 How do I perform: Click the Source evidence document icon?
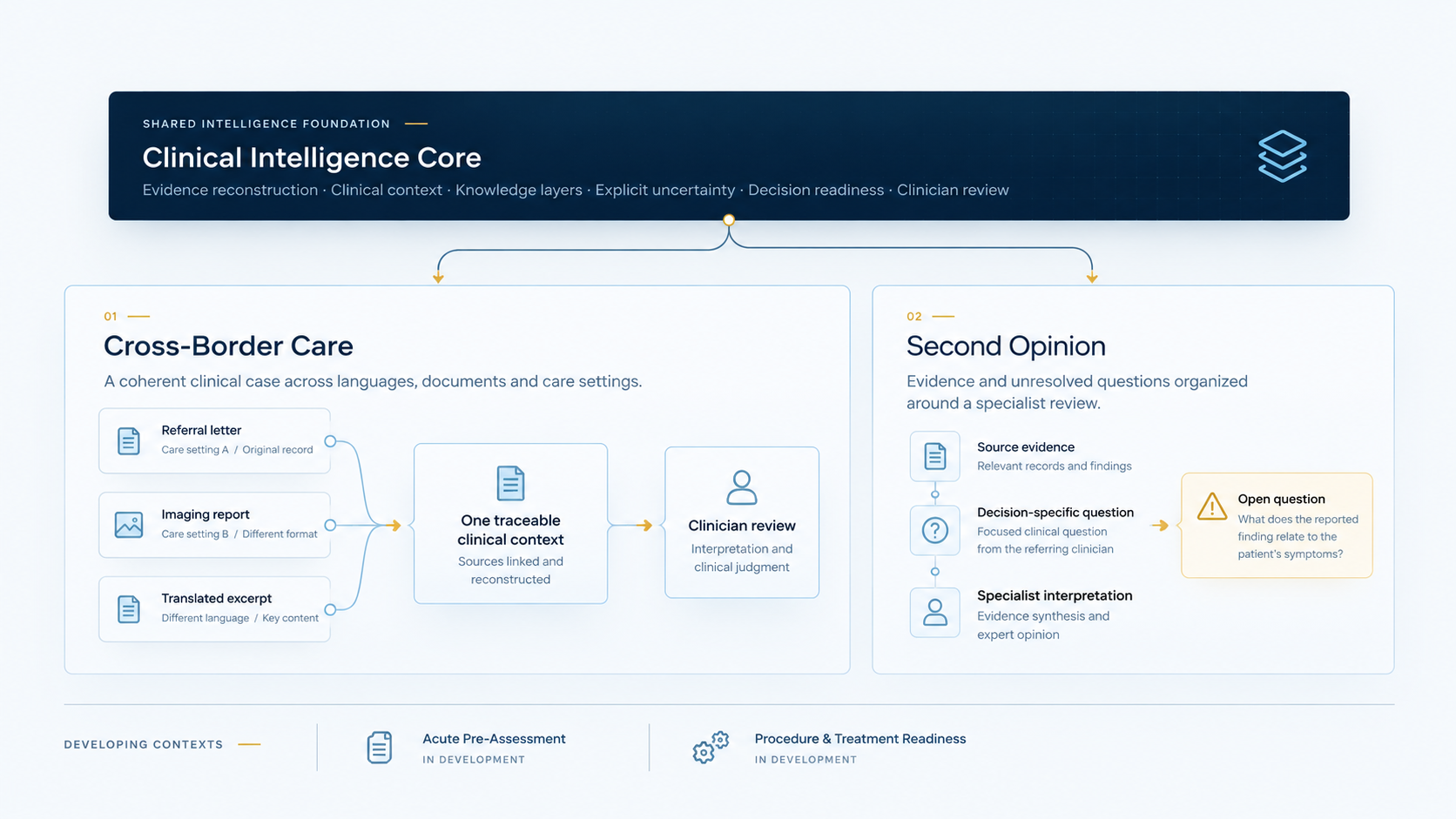coord(934,456)
